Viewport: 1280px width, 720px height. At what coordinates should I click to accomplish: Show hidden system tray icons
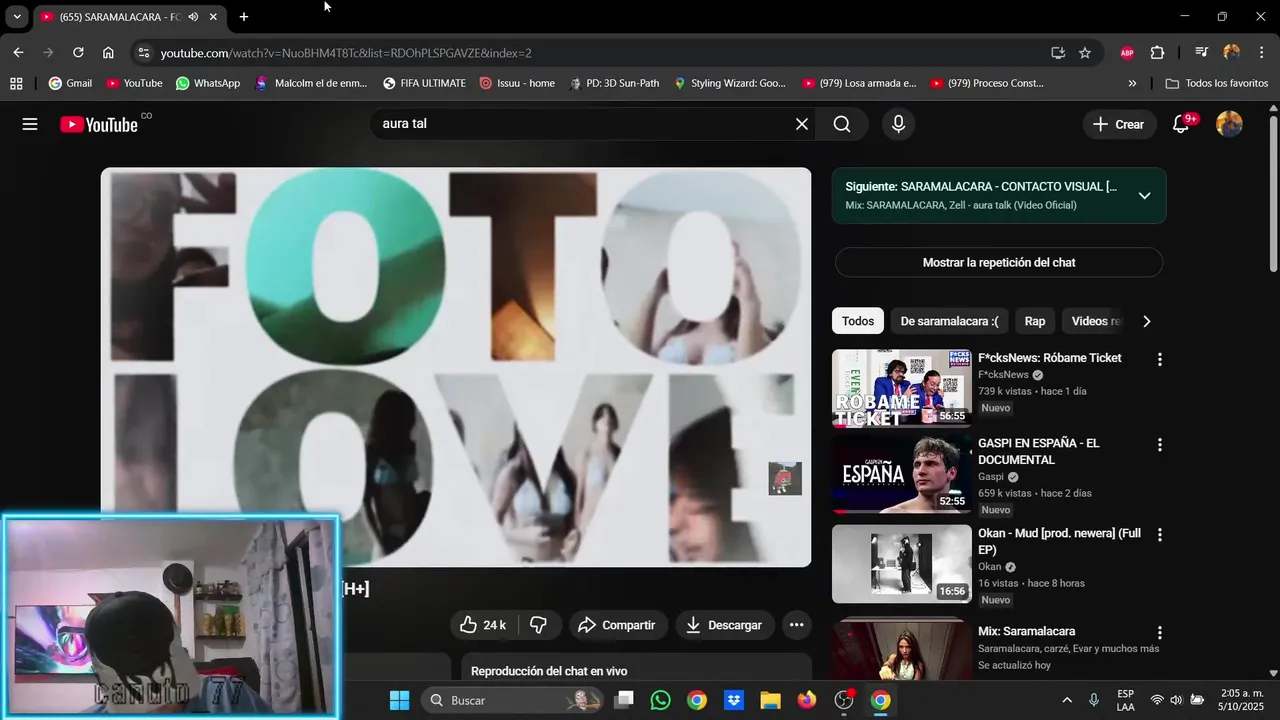1067,700
